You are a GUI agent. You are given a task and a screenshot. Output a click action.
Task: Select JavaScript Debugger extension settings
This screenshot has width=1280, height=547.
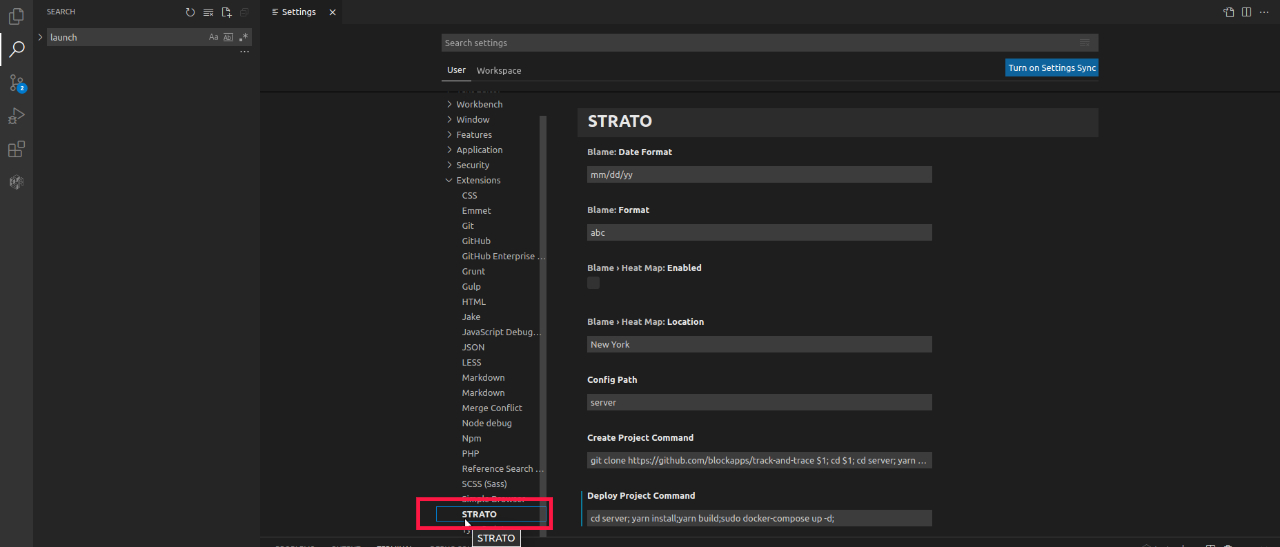click(x=500, y=332)
